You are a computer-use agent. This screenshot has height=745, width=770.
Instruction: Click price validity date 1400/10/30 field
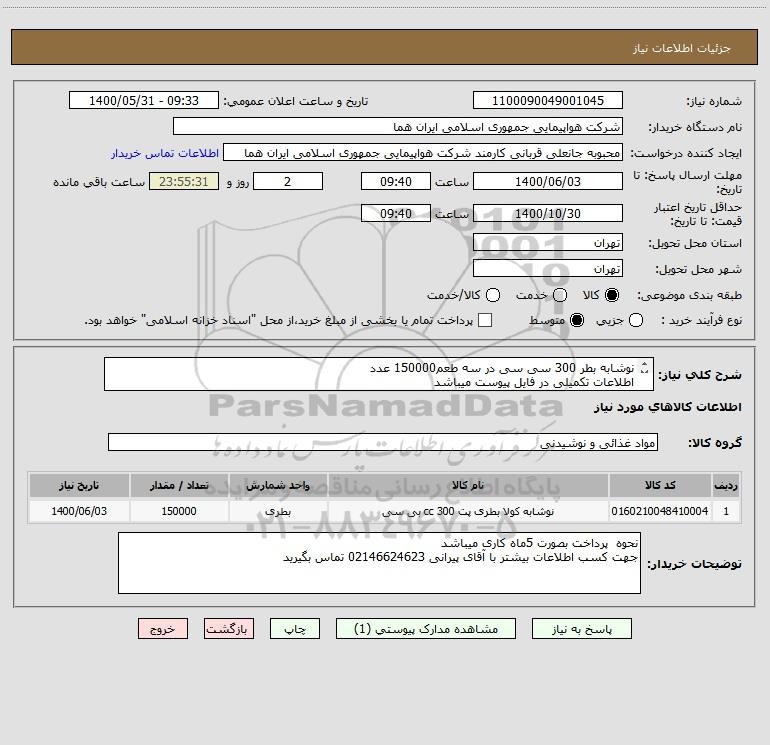pyautogui.click(x=548, y=213)
